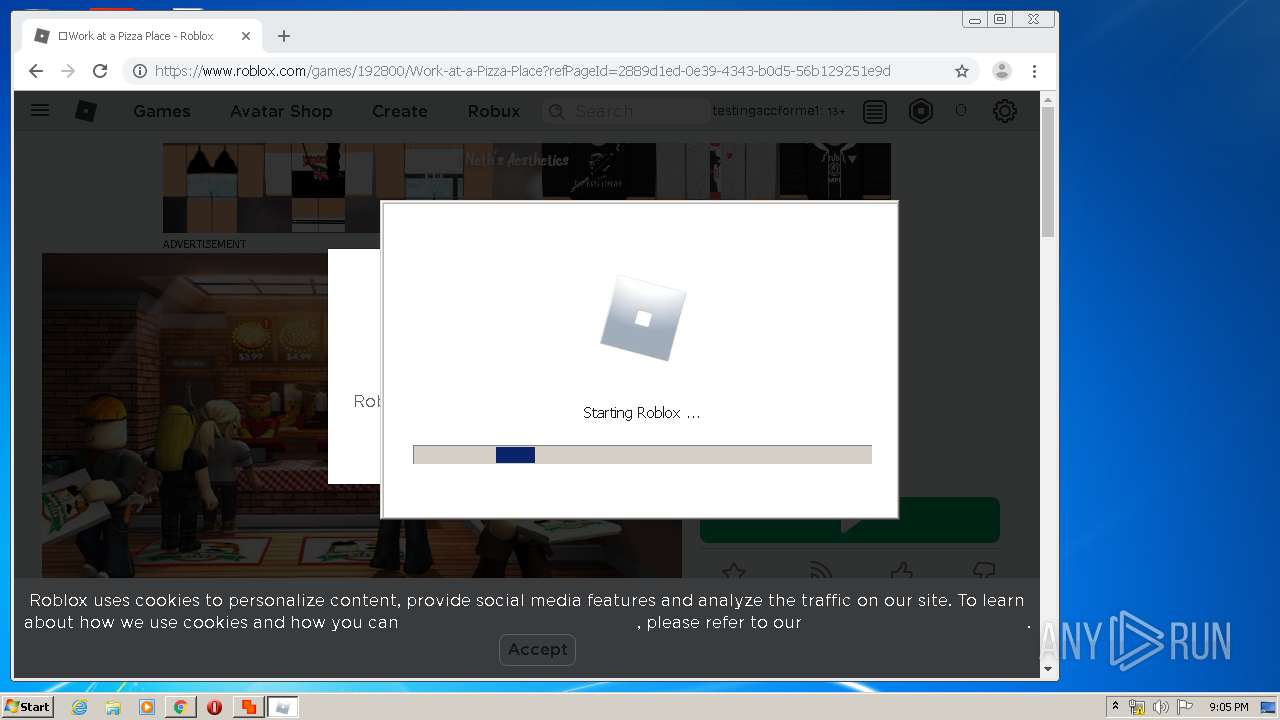Image resolution: width=1280 pixels, height=720 pixels.
Task: Open Action Center flag tray icon
Action: tap(1184, 707)
